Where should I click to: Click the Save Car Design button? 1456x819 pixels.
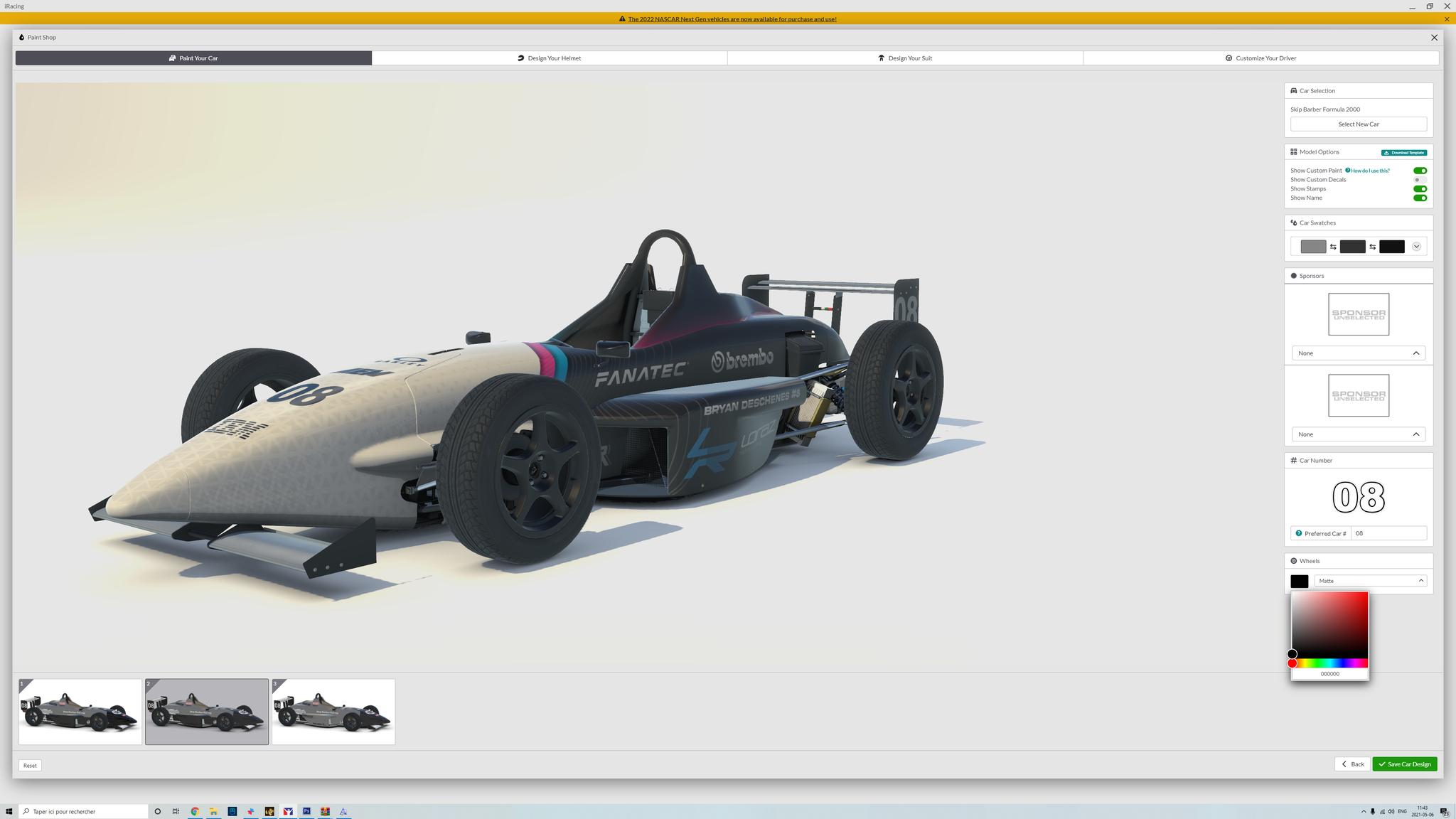(1404, 764)
